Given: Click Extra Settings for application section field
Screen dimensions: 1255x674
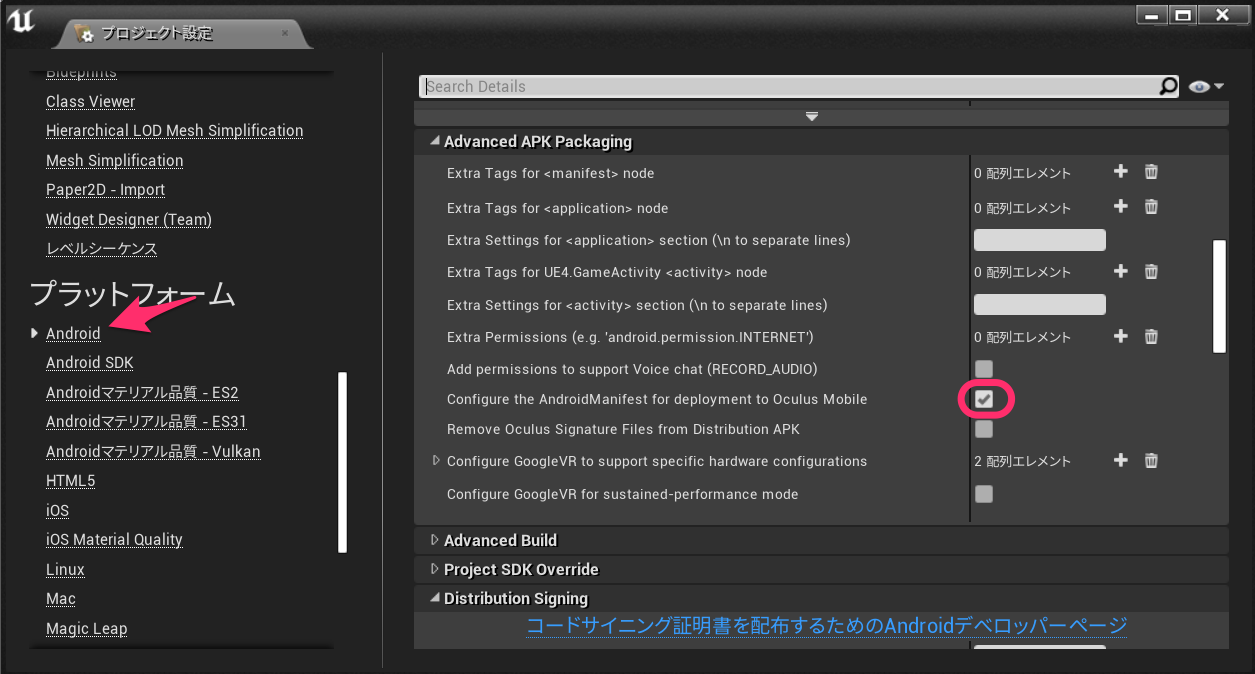Looking at the screenshot, I should [1040, 240].
